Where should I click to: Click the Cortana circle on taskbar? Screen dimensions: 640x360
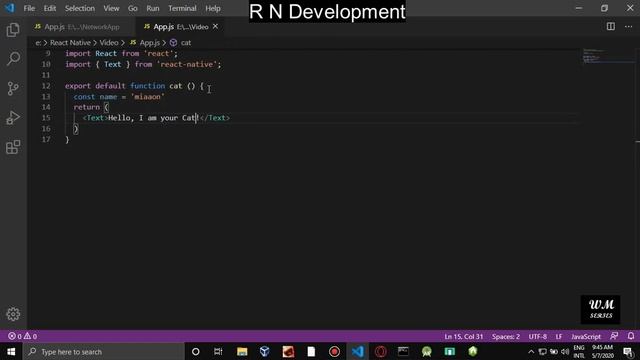(x=196, y=351)
